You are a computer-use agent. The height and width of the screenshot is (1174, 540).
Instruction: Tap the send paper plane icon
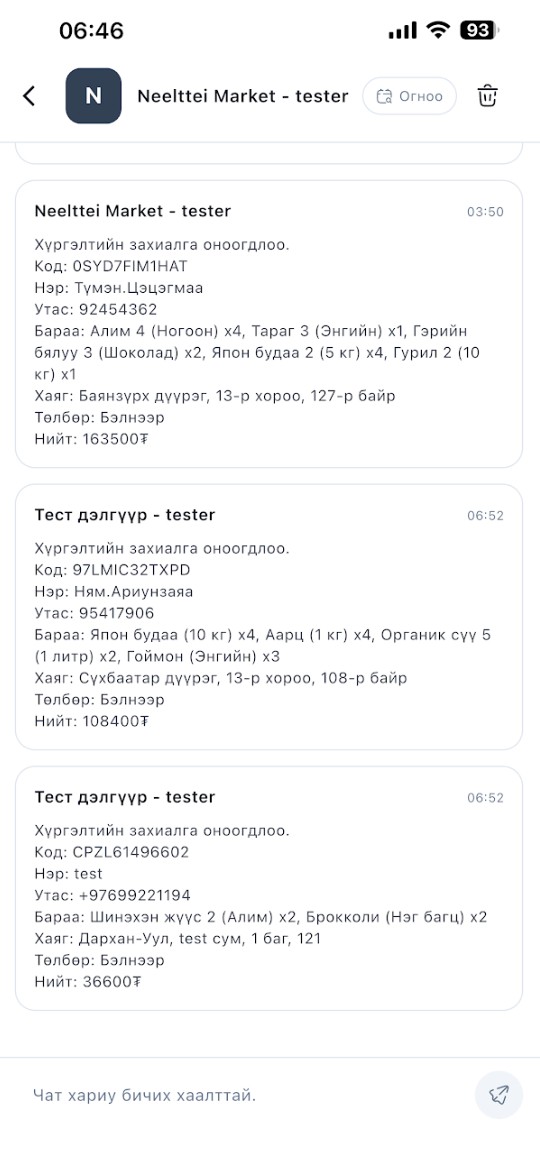click(499, 1095)
